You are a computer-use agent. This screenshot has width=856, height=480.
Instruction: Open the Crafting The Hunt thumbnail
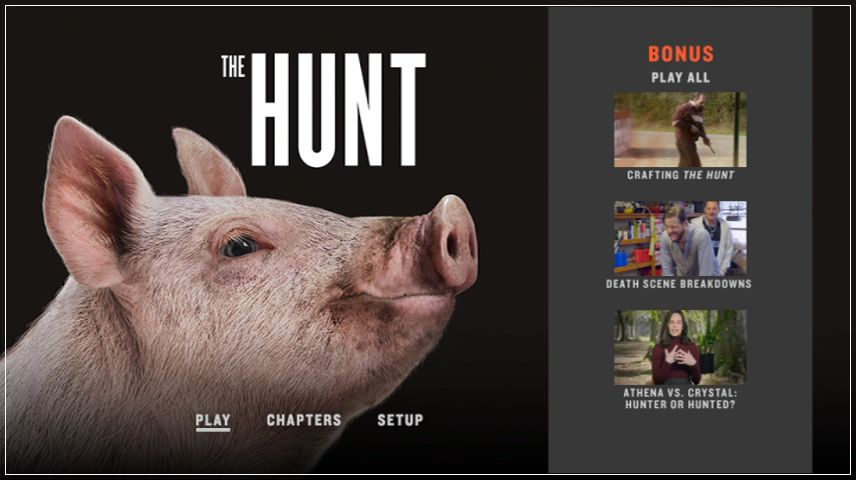point(680,130)
